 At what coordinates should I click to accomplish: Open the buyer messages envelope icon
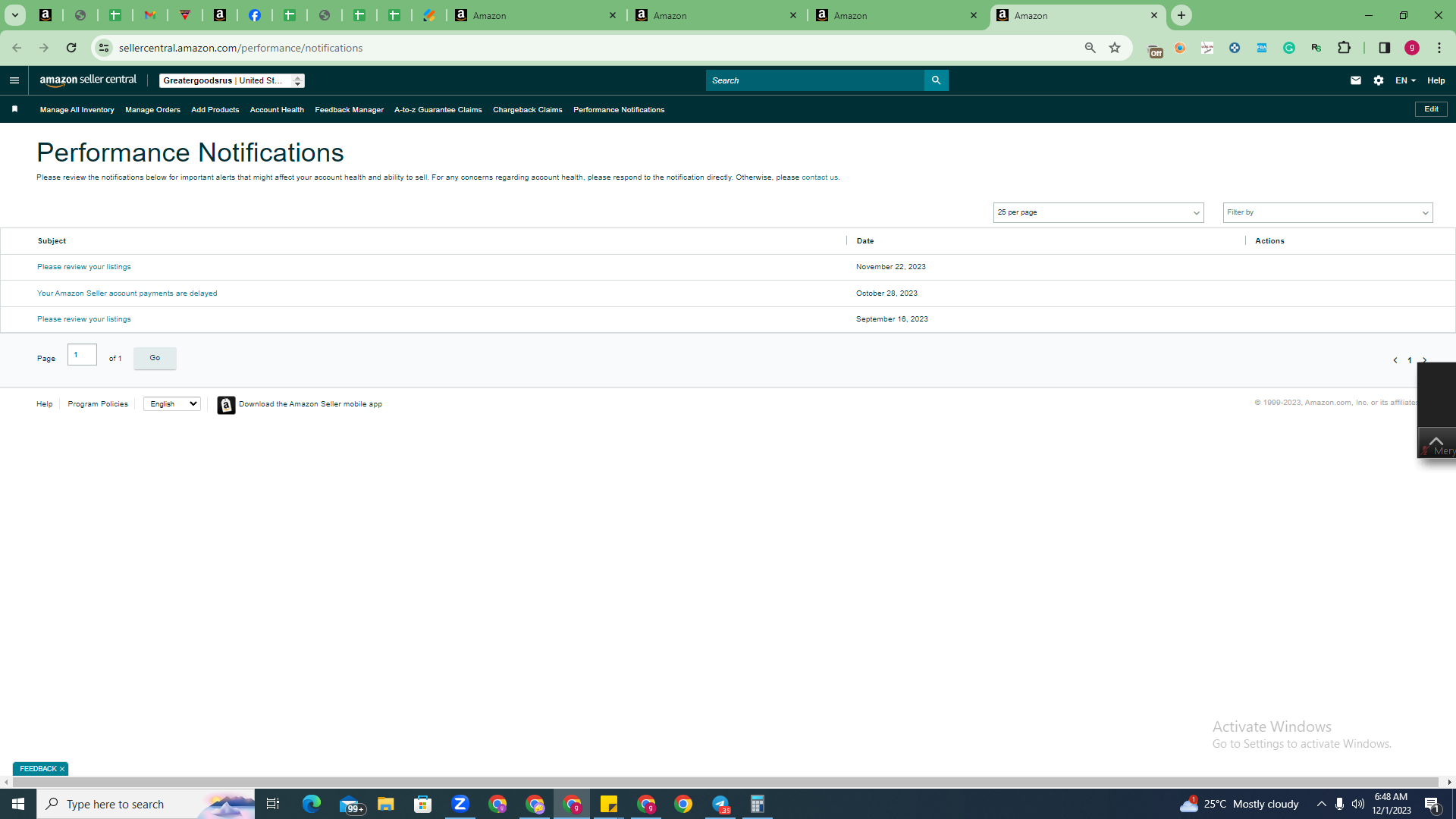(x=1356, y=80)
